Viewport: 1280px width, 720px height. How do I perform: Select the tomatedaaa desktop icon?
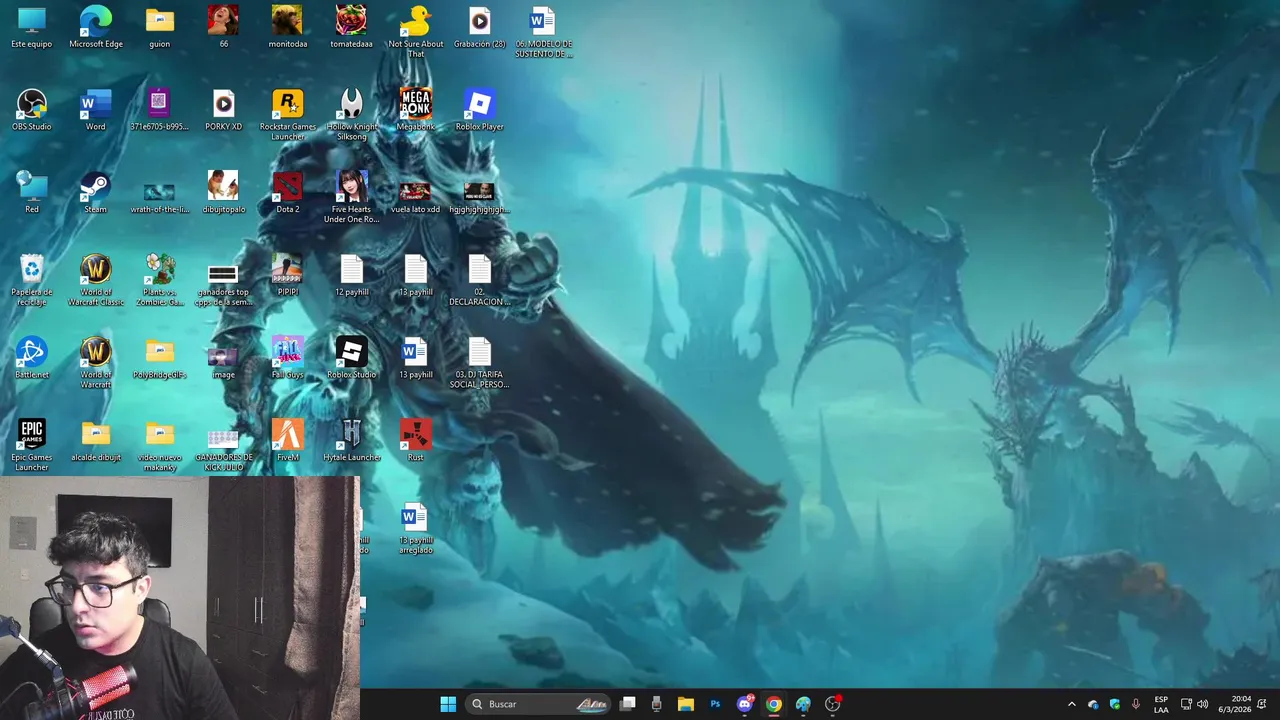click(352, 27)
